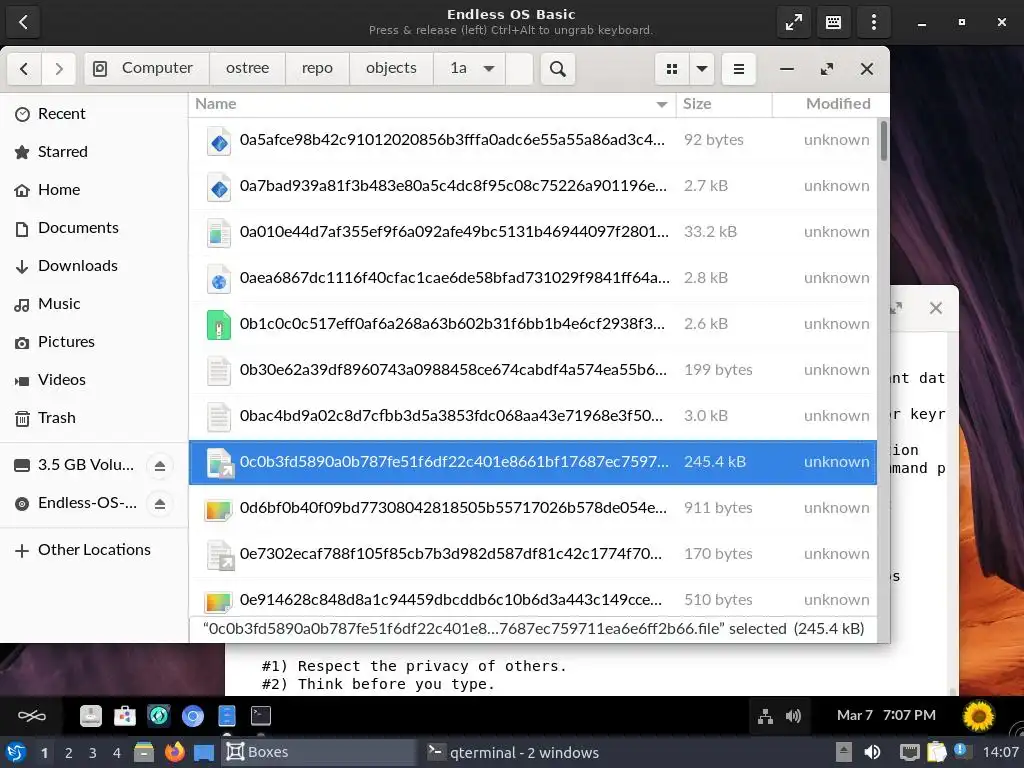The width and height of the screenshot is (1024, 768).
Task: Toggle fullscreen in the Boxes header
Action: [x=793, y=22]
